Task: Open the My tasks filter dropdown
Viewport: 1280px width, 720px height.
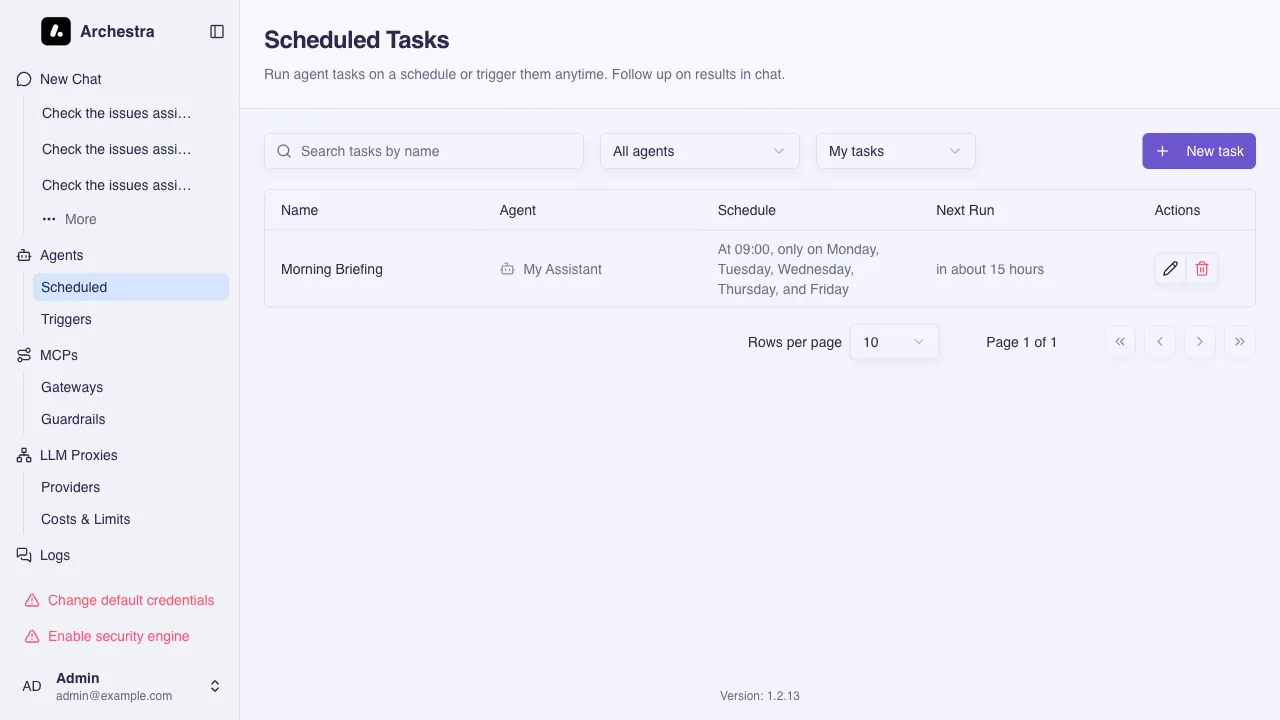Action: [x=895, y=151]
